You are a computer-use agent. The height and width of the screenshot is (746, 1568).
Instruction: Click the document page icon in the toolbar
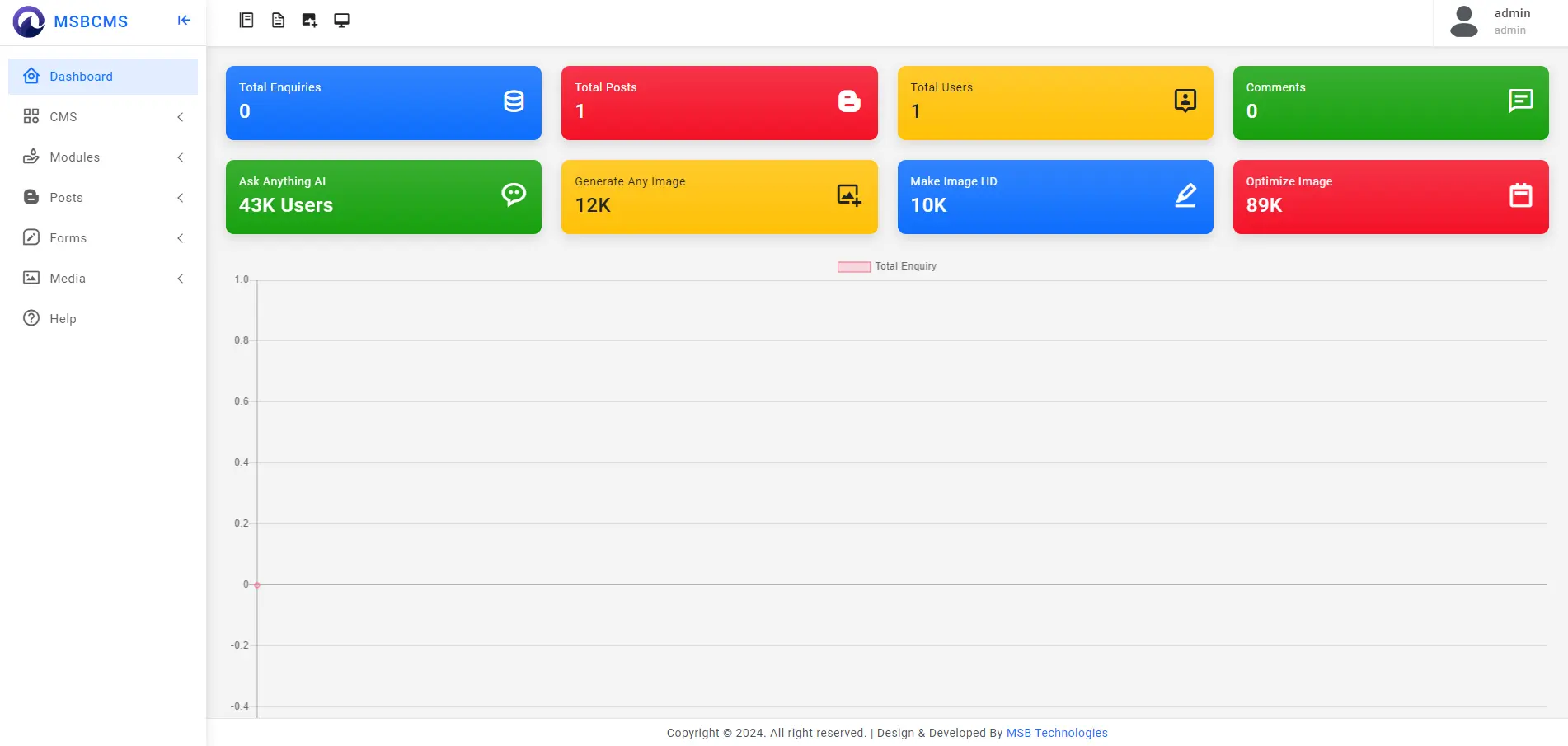point(278,21)
